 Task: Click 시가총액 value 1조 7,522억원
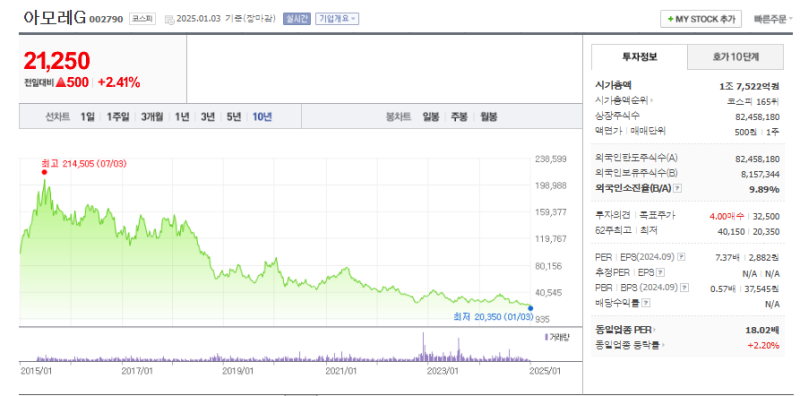(x=749, y=86)
